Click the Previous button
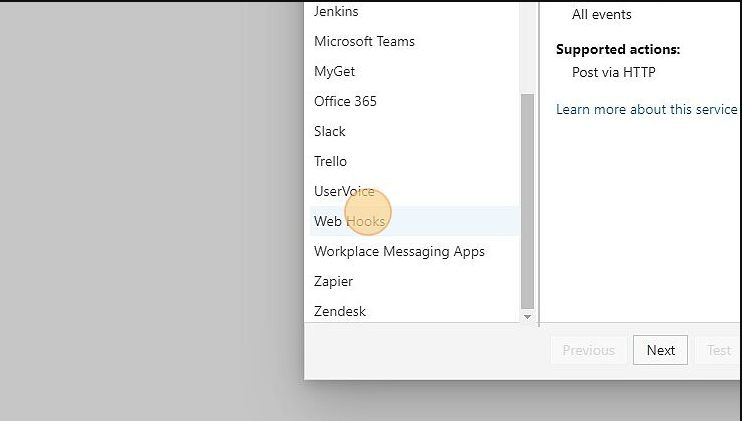This screenshot has width=742, height=421. (588, 350)
